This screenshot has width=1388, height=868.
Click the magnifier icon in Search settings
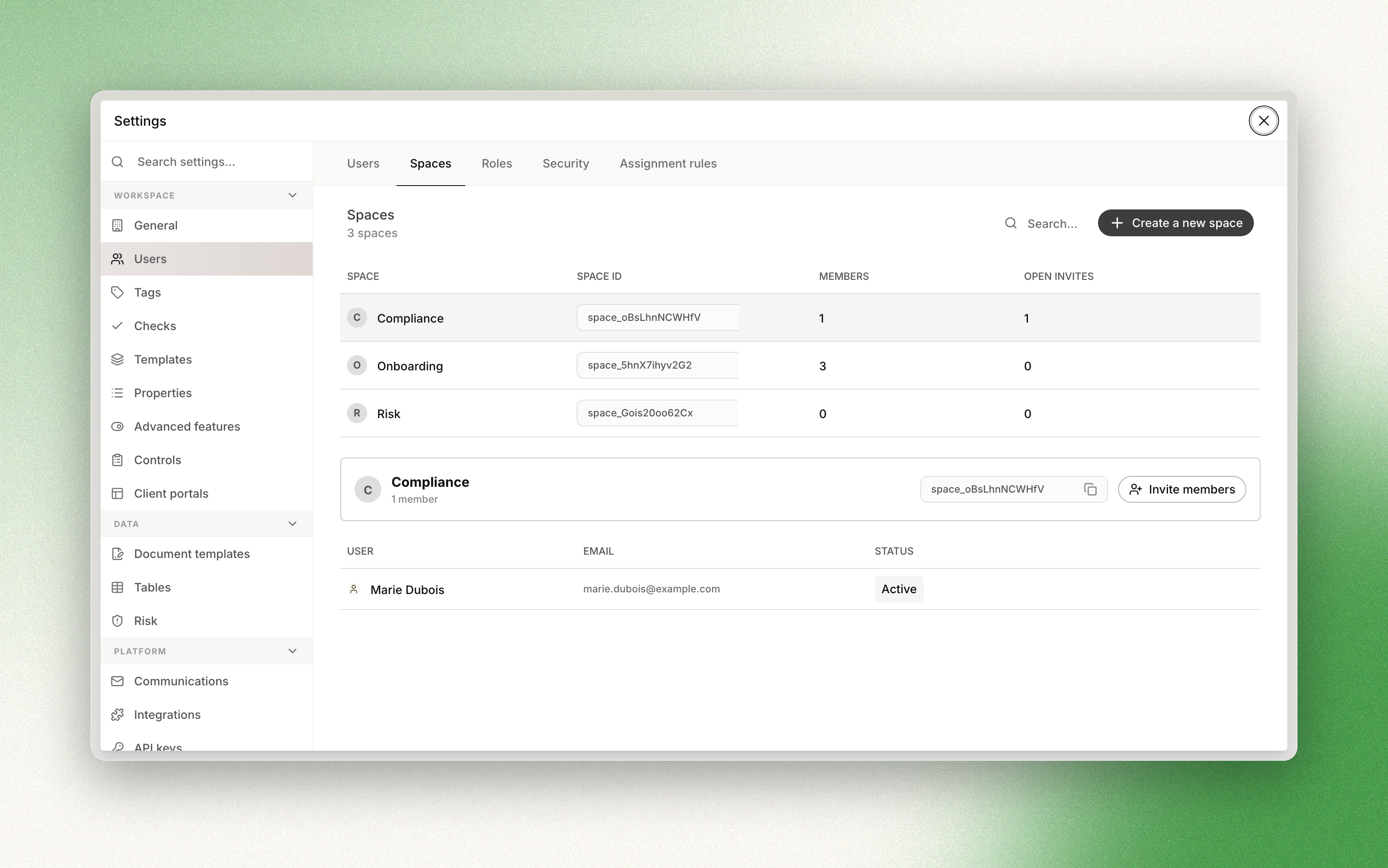(x=118, y=162)
